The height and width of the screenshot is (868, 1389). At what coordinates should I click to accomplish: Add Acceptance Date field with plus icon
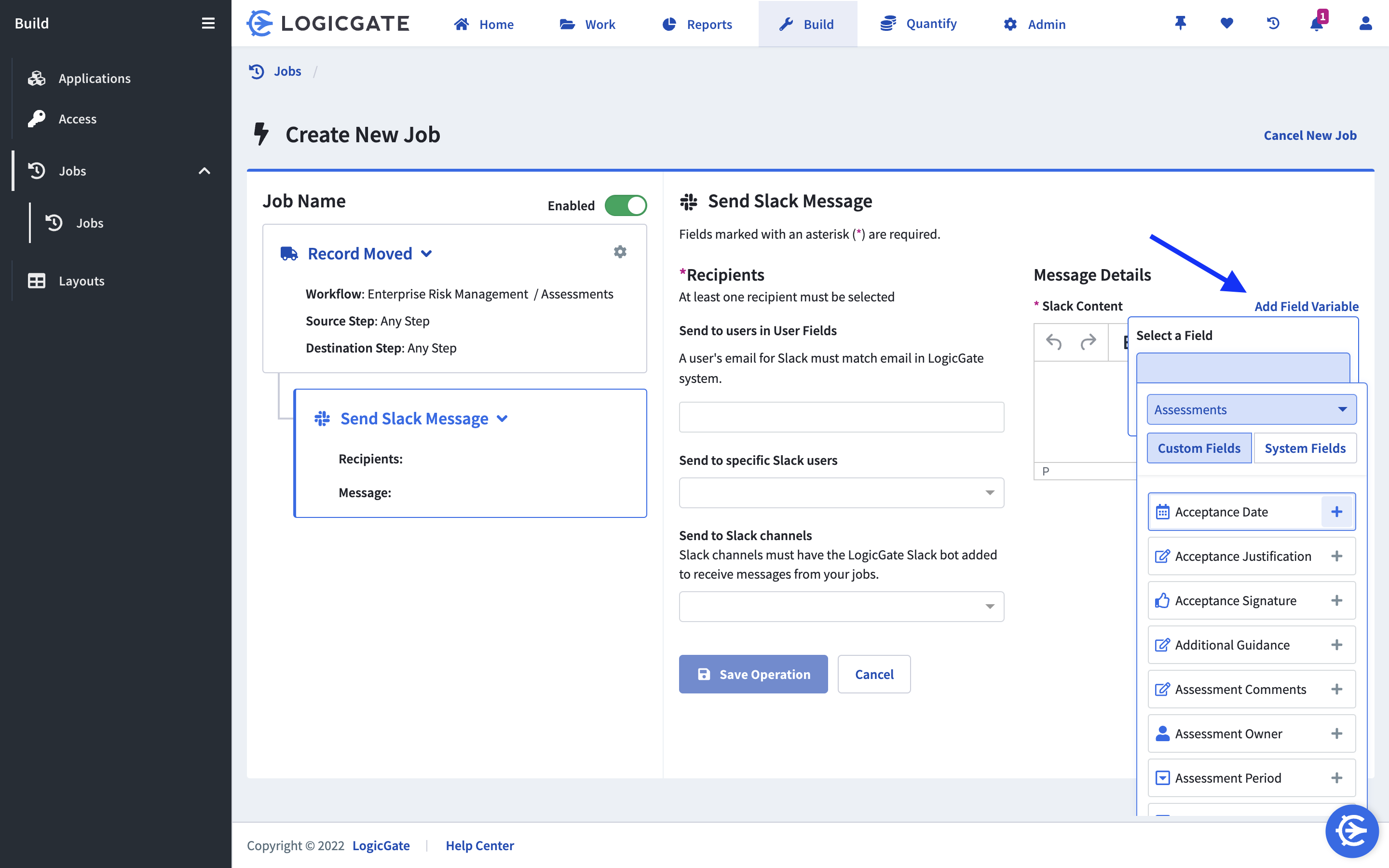(1337, 512)
